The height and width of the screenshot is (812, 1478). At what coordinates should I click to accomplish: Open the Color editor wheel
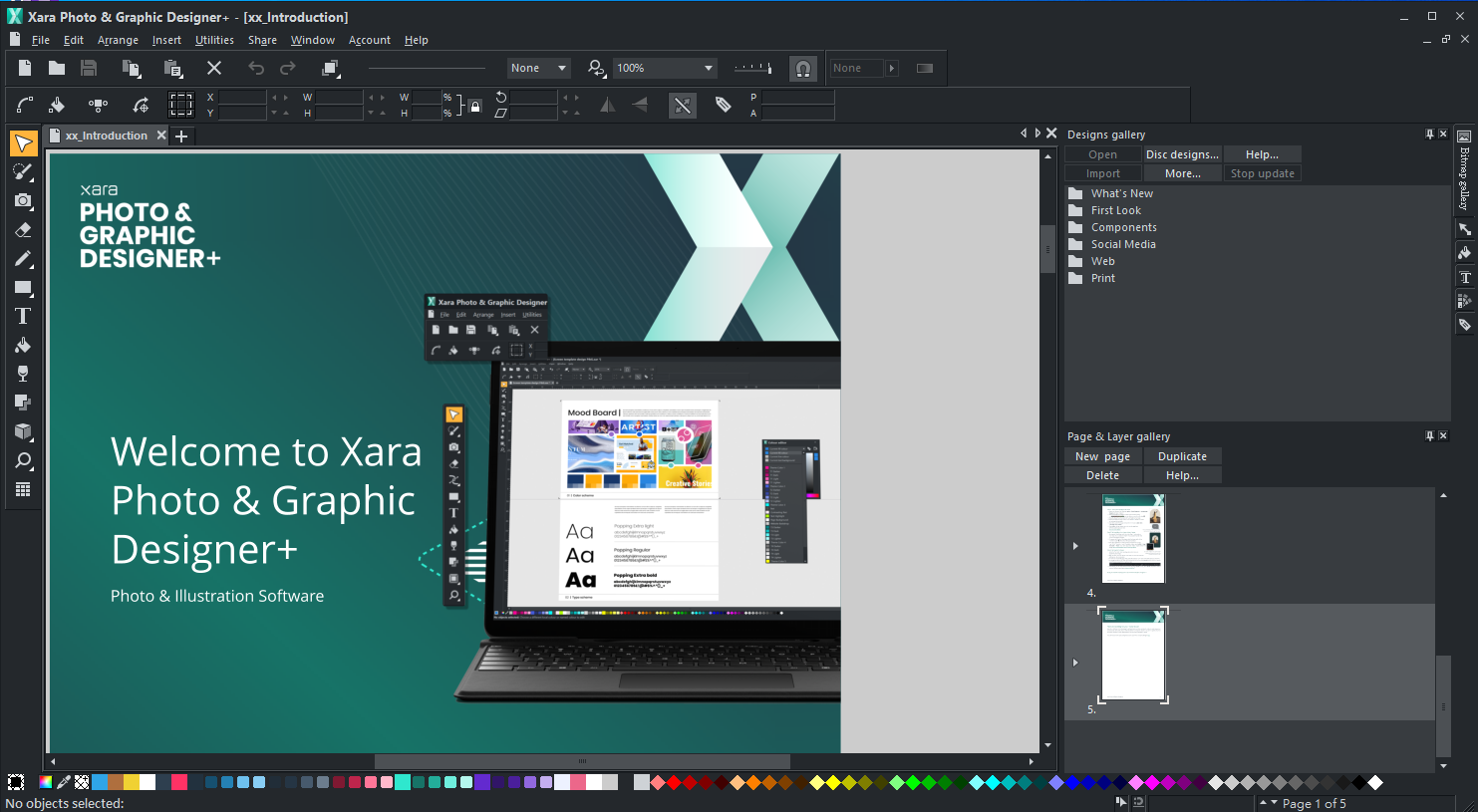point(46,782)
